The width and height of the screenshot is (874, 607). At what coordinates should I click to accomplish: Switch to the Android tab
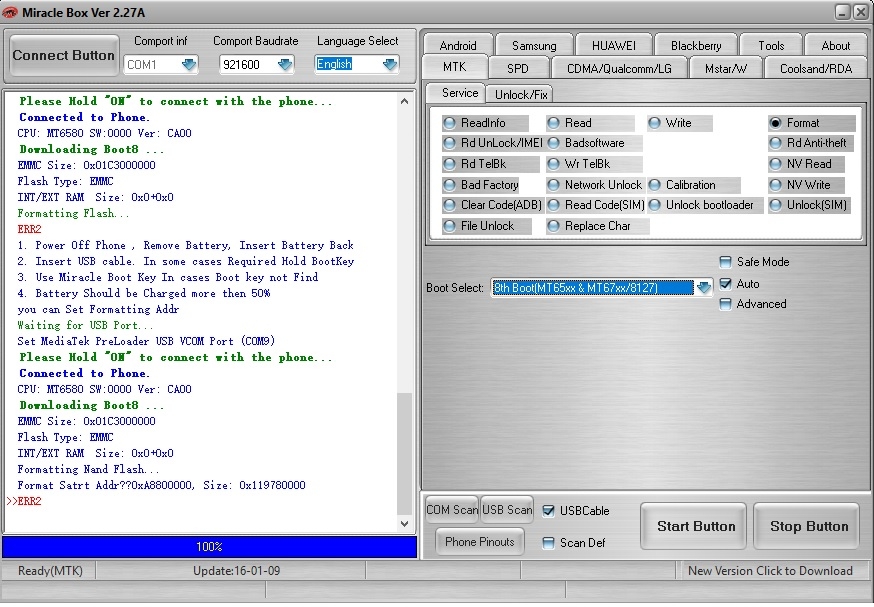[x=458, y=45]
